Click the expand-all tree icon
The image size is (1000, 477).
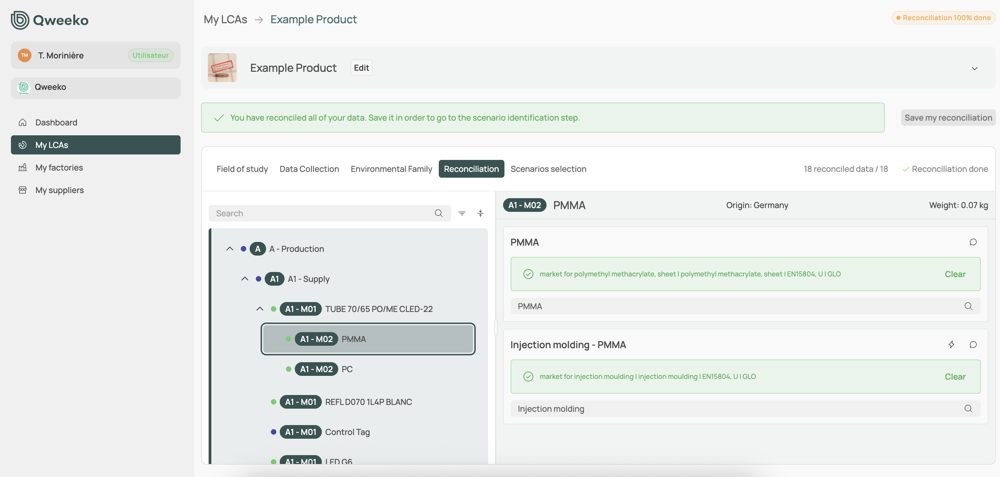(x=480, y=214)
